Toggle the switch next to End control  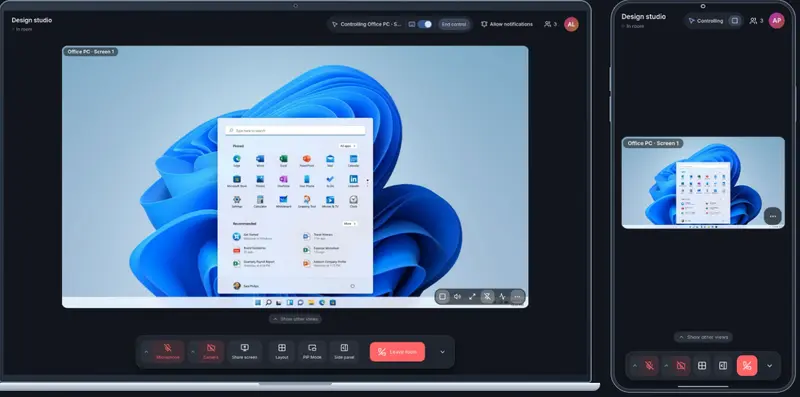pyautogui.click(x=424, y=24)
